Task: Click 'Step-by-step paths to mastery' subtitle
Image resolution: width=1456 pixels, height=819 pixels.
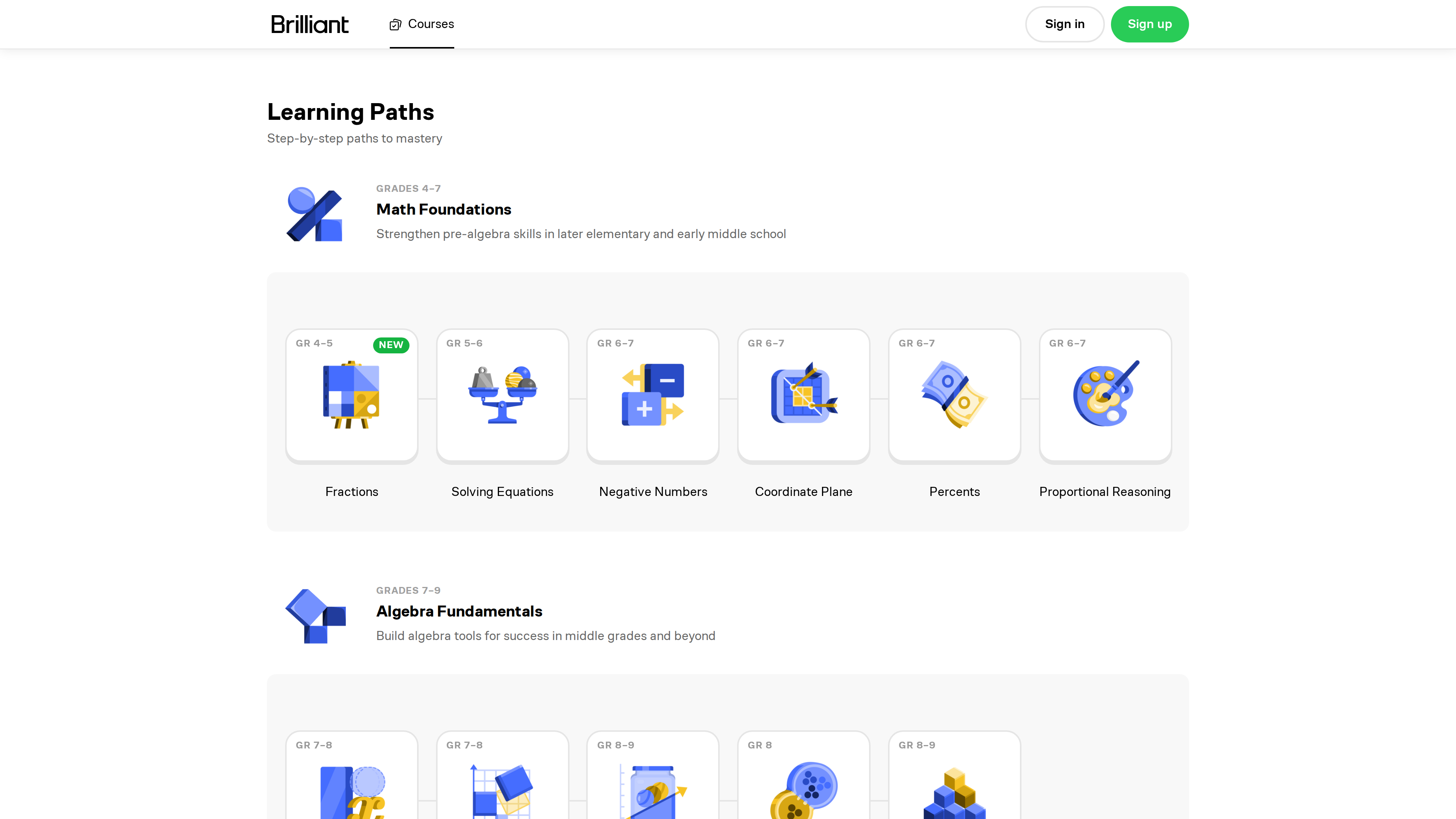Action: click(355, 138)
